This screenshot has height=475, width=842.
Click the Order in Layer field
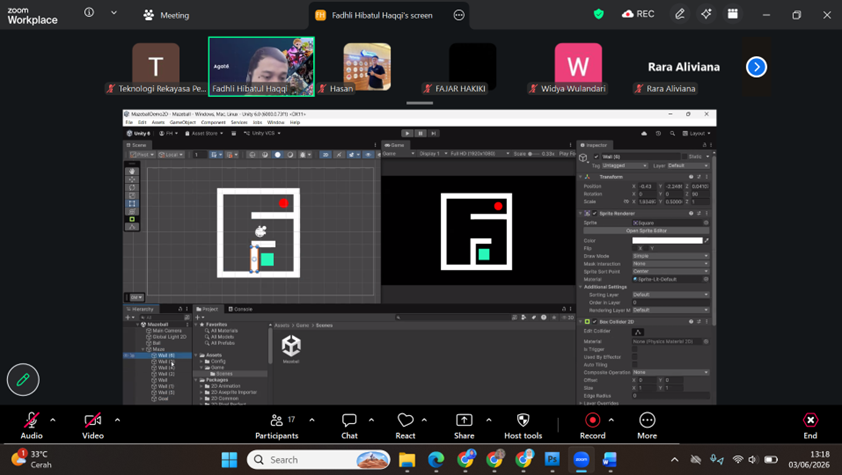coord(671,303)
